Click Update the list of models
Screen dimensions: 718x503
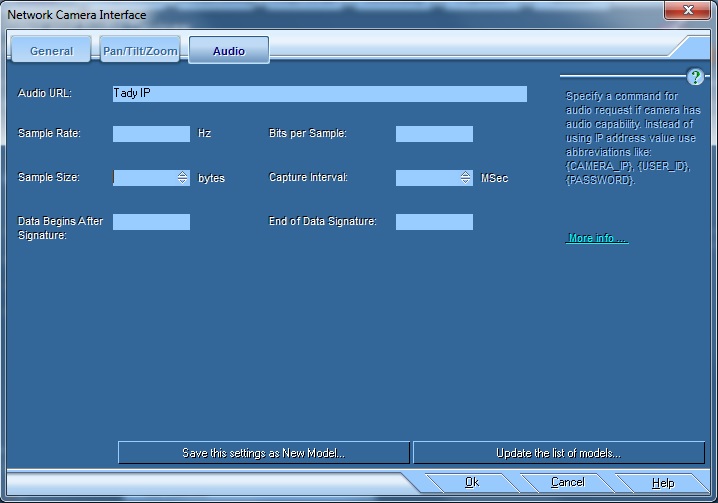pos(559,453)
